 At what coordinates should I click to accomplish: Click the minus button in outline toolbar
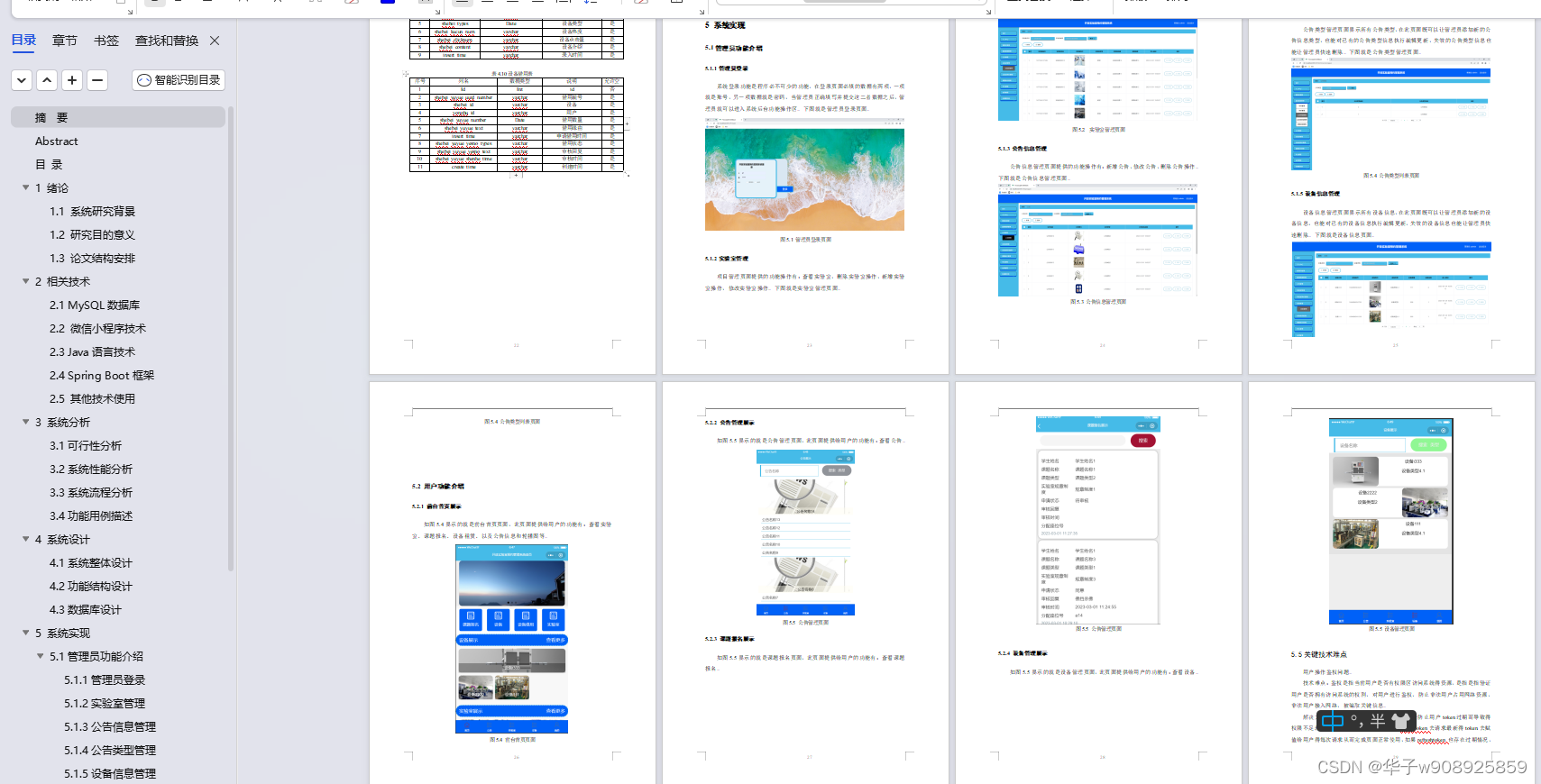[97, 80]
